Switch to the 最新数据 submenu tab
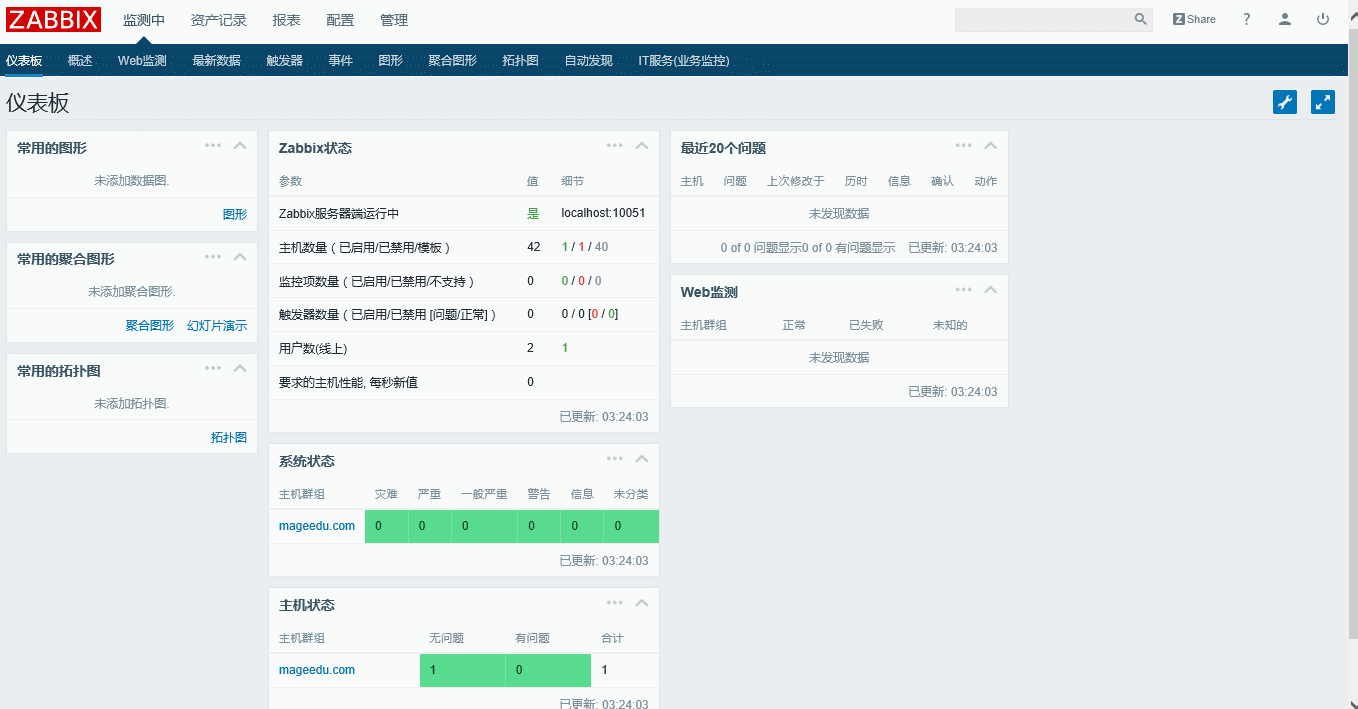This screenshot has height=709, width=1358. point(217,61)
